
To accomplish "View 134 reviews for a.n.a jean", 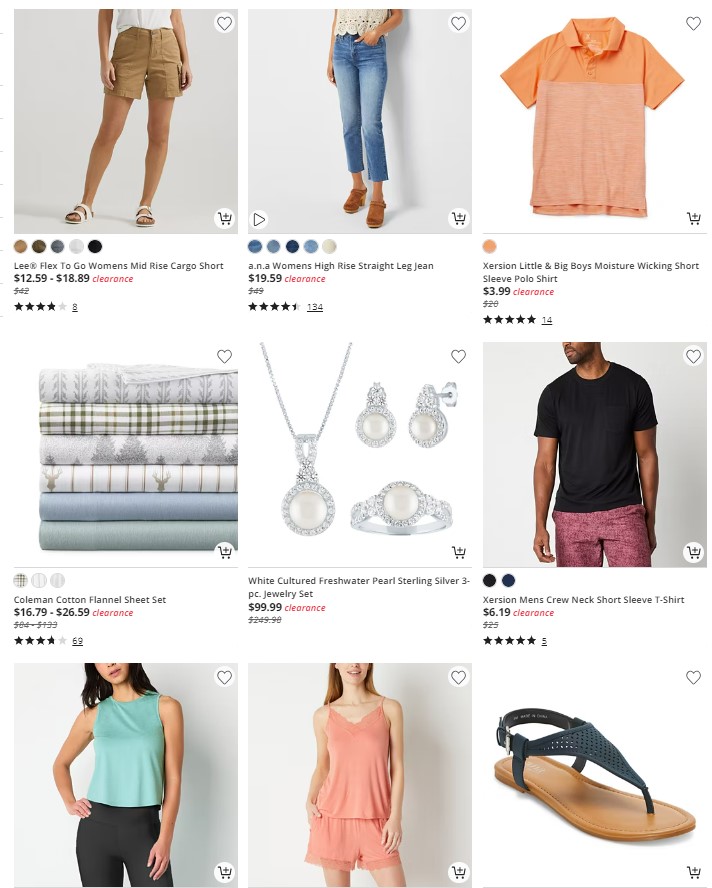I will click(x=315, y=307).
